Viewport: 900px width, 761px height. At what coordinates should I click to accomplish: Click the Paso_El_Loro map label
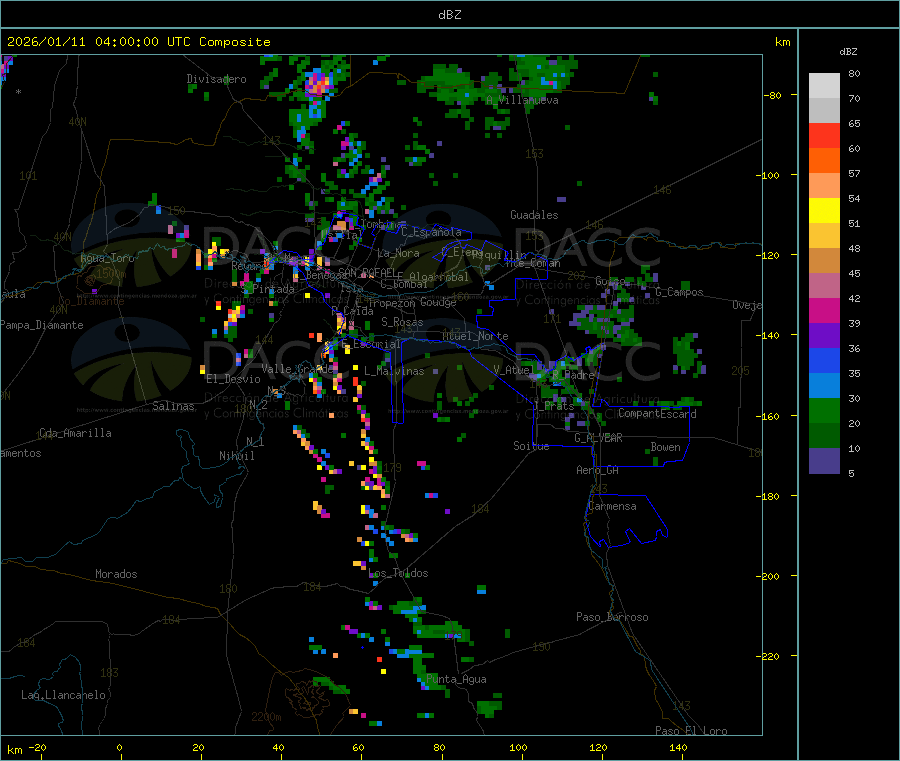692,731
